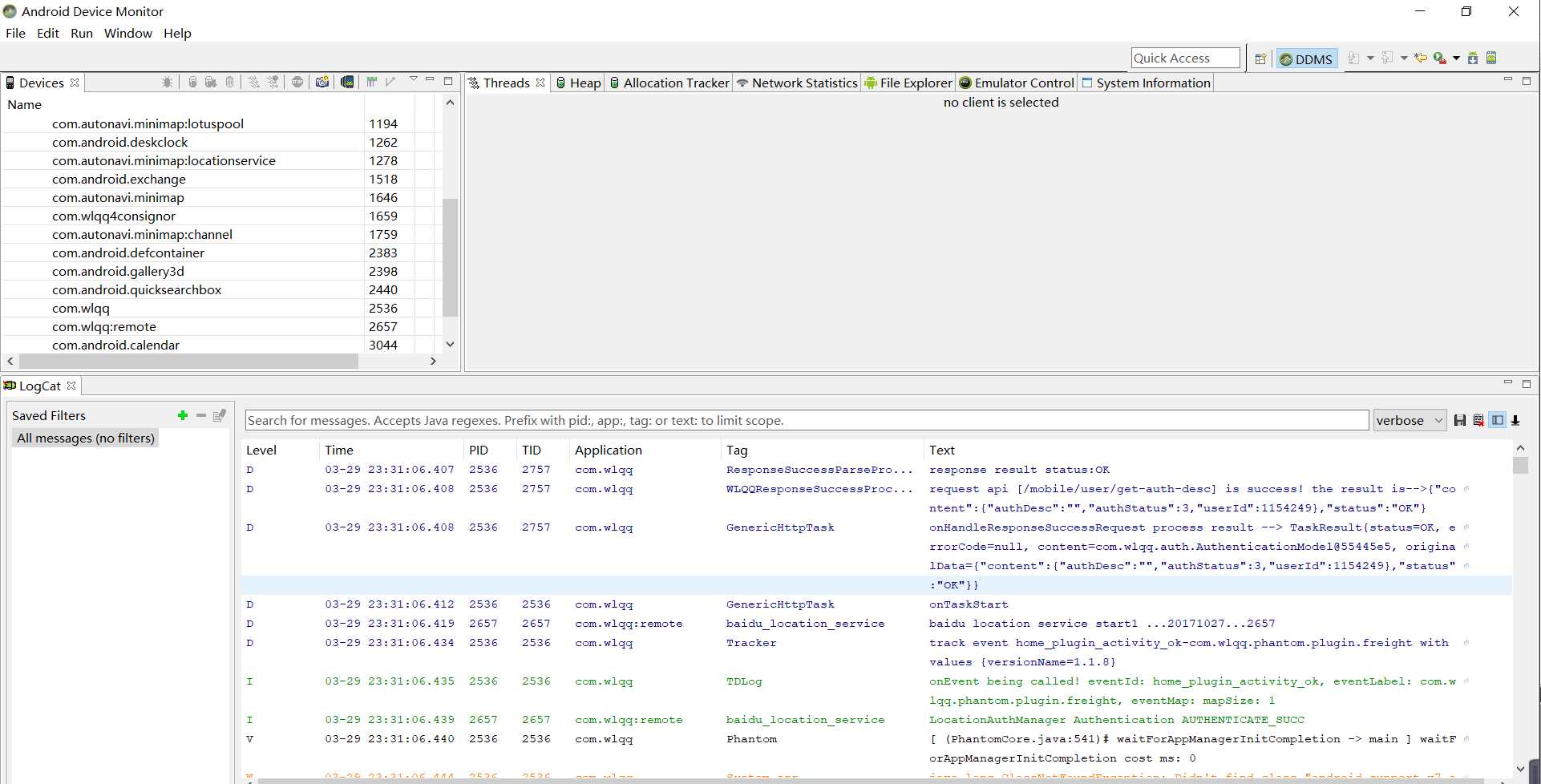This screenshot has width=1541, height=784.
Task: Click the Stop Process icon
Action: tap(297, 82)
